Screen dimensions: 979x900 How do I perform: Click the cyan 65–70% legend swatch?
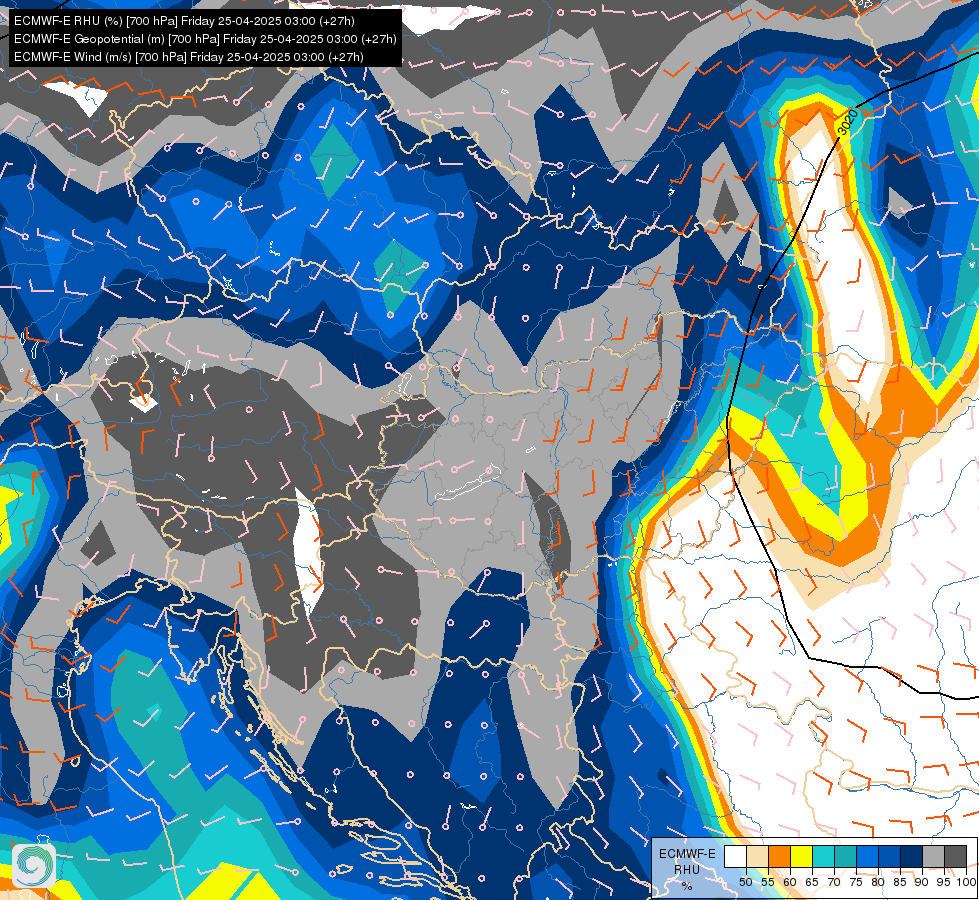(x=824, y=856)
